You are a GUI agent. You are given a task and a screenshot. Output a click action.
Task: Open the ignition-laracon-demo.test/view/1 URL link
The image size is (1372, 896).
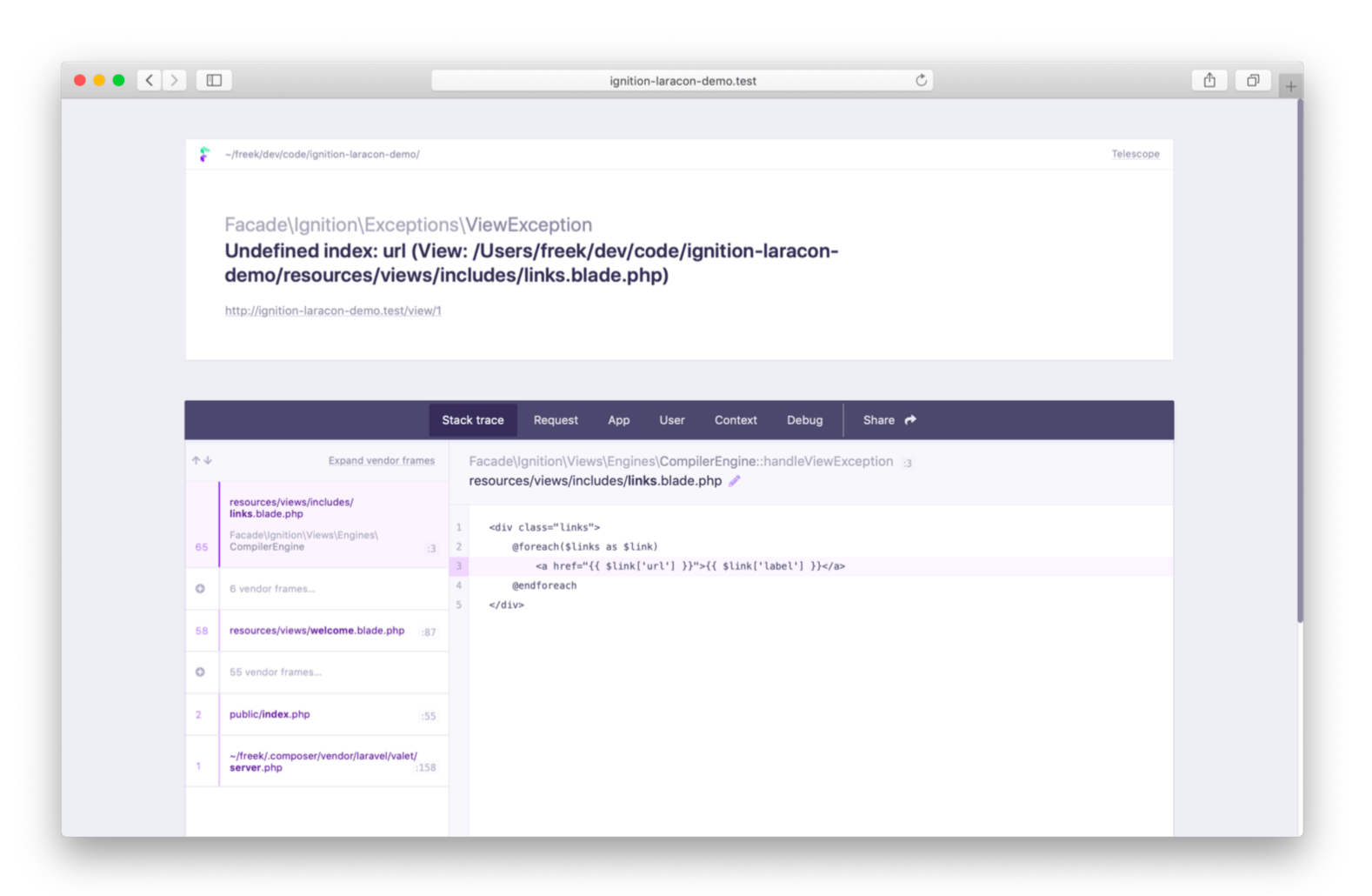333,311
